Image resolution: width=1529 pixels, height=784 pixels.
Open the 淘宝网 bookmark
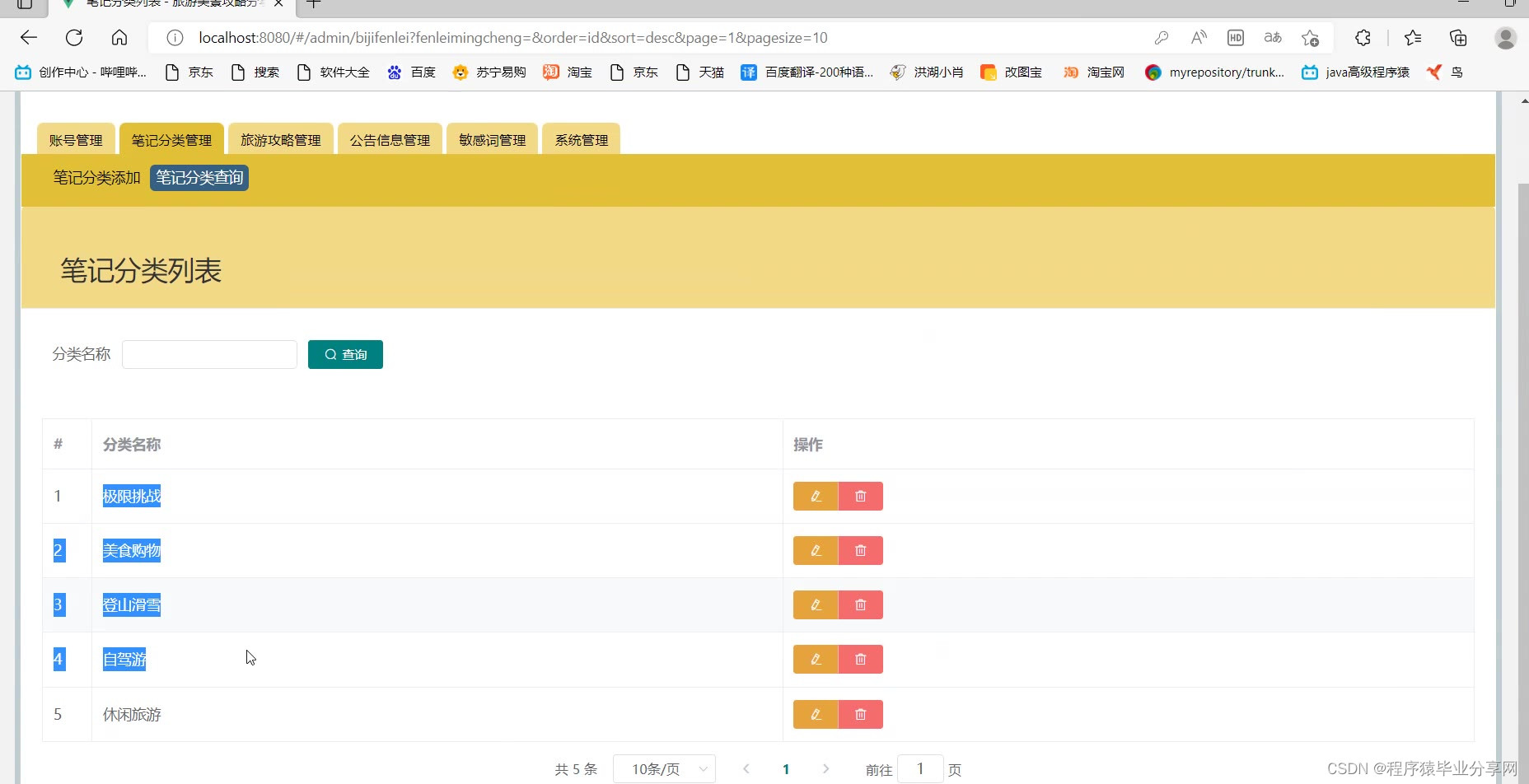tap(1094, 72)
